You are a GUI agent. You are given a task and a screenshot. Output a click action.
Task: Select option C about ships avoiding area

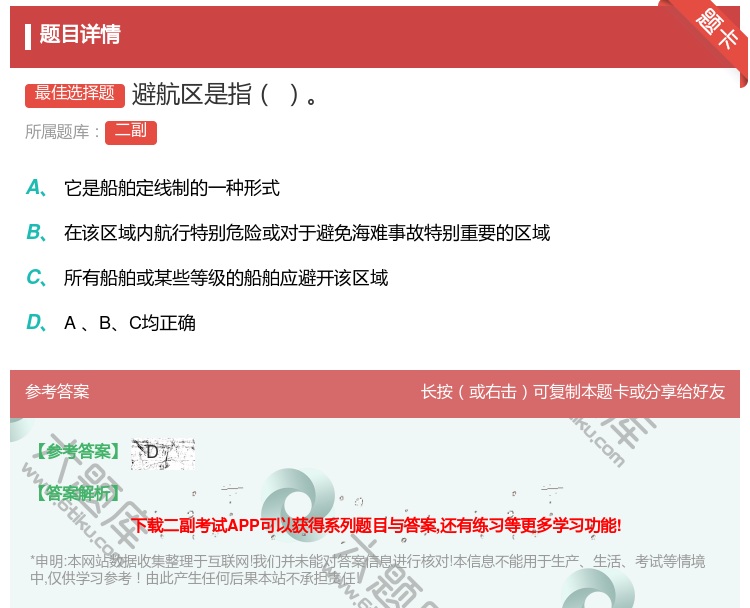pyautogui.click(x=226, y=278)
